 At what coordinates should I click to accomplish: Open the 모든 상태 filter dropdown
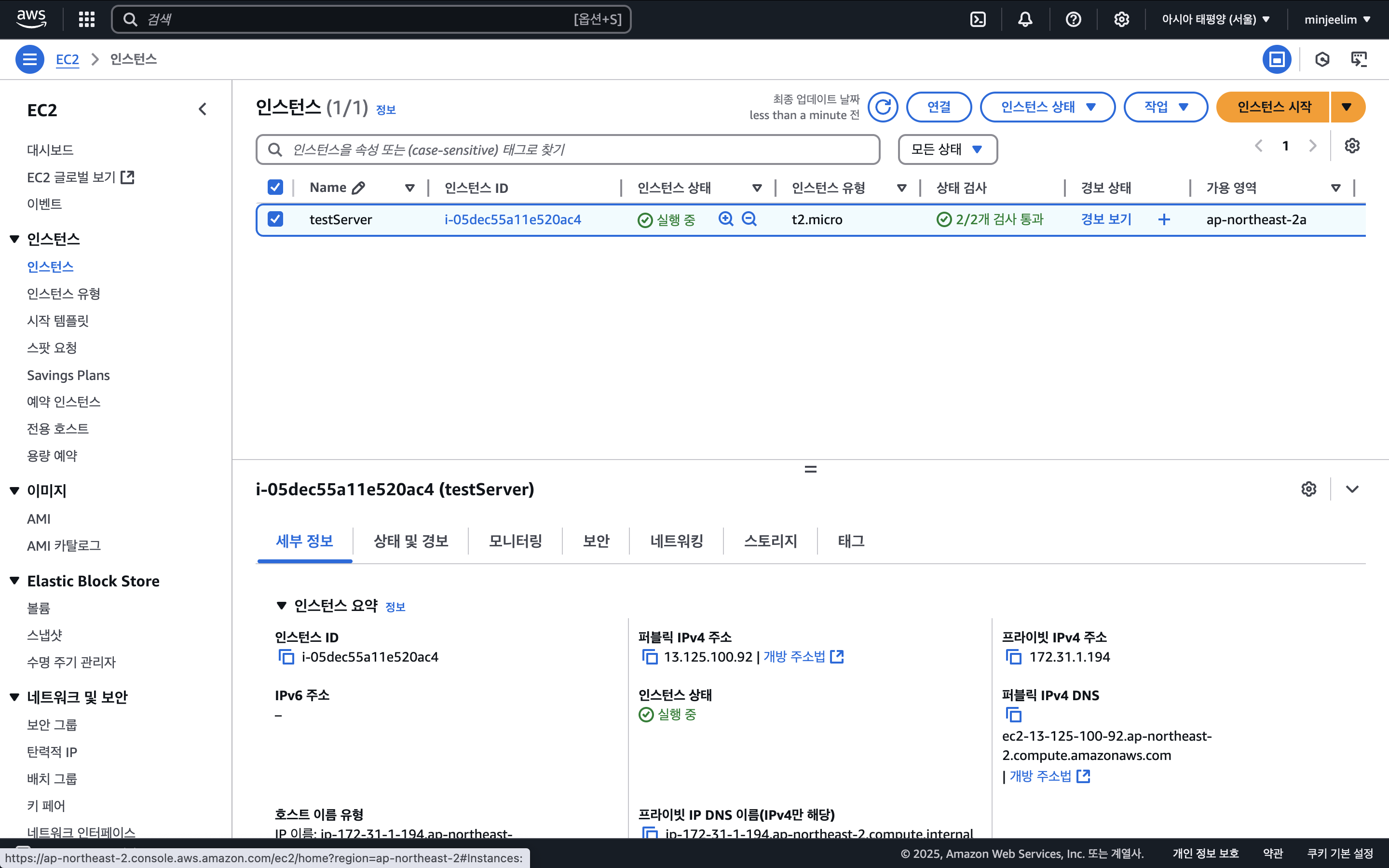(947, 149)
